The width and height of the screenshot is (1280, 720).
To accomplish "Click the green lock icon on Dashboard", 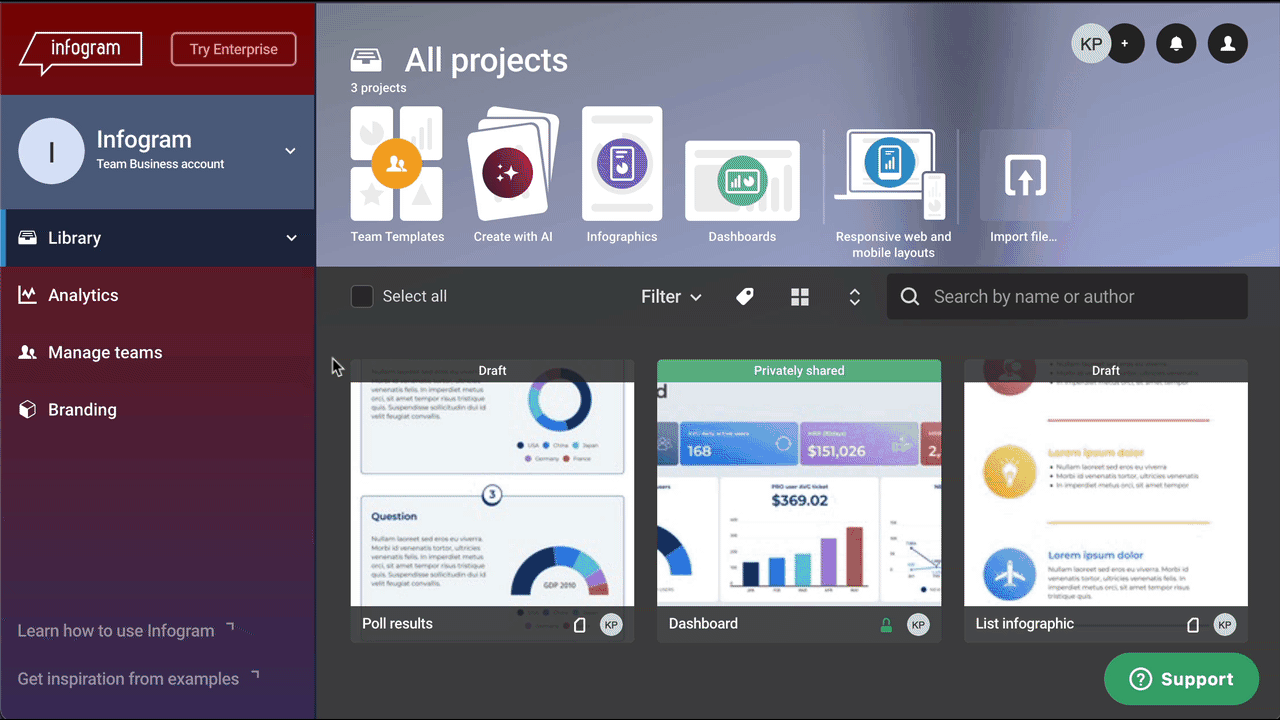I will point(886,625).
